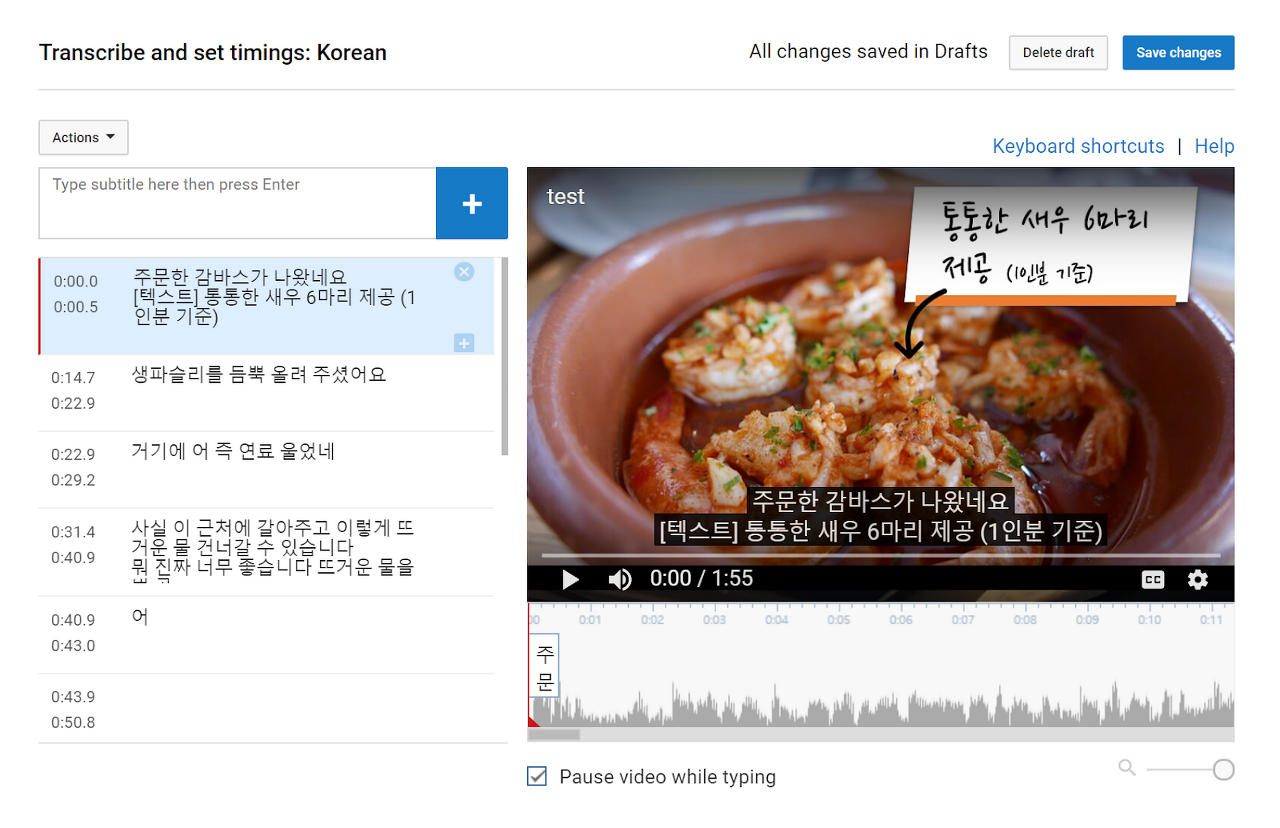
Task: Add subtitle with the blue plus button
Action: click(x=472, y=203)
